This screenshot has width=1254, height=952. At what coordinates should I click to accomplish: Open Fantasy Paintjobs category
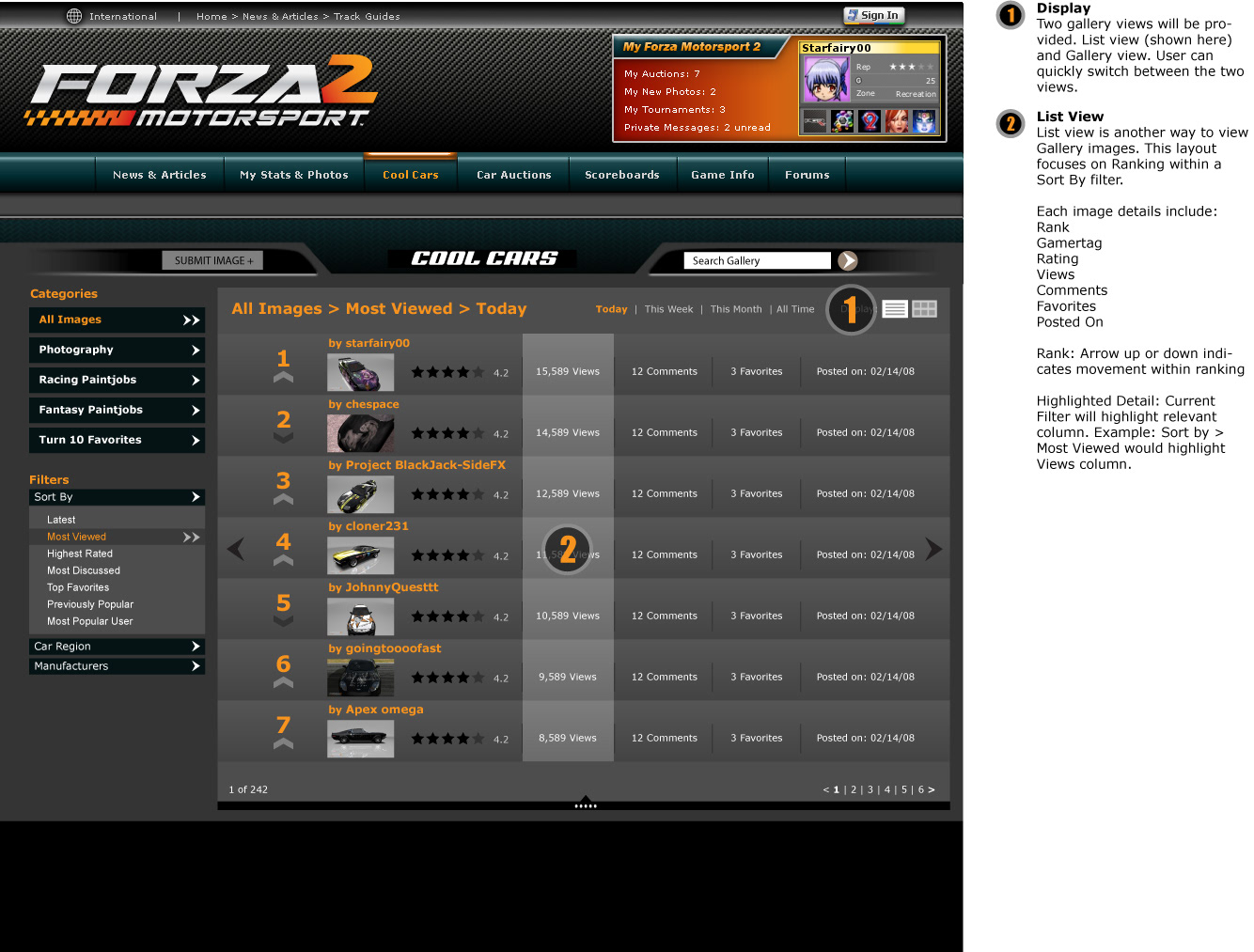point(117,410)
